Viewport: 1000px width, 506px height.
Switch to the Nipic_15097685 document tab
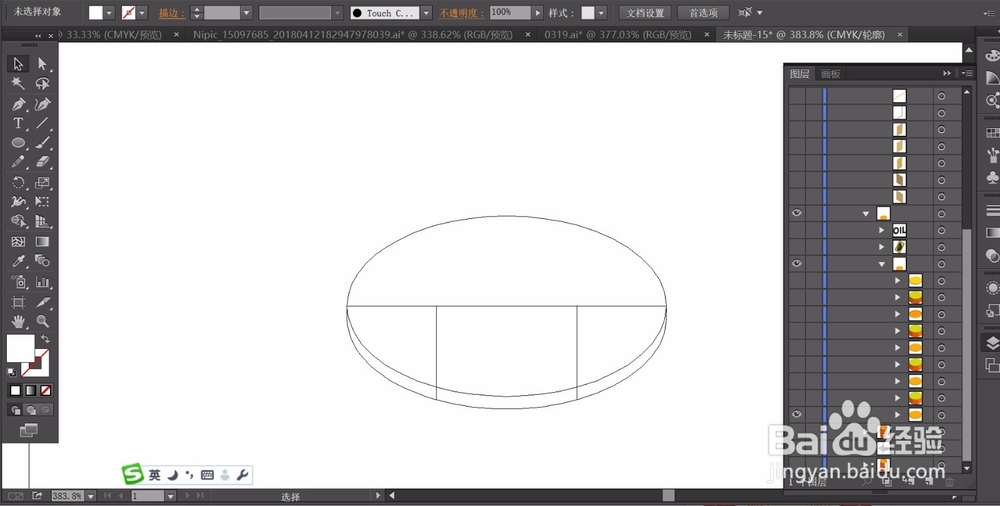click(353, 35)
